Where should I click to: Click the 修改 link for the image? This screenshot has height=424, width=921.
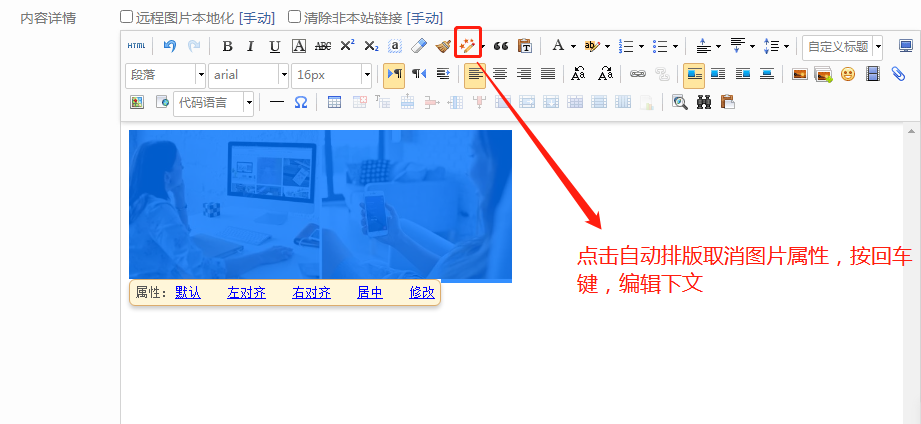point(422,293)
